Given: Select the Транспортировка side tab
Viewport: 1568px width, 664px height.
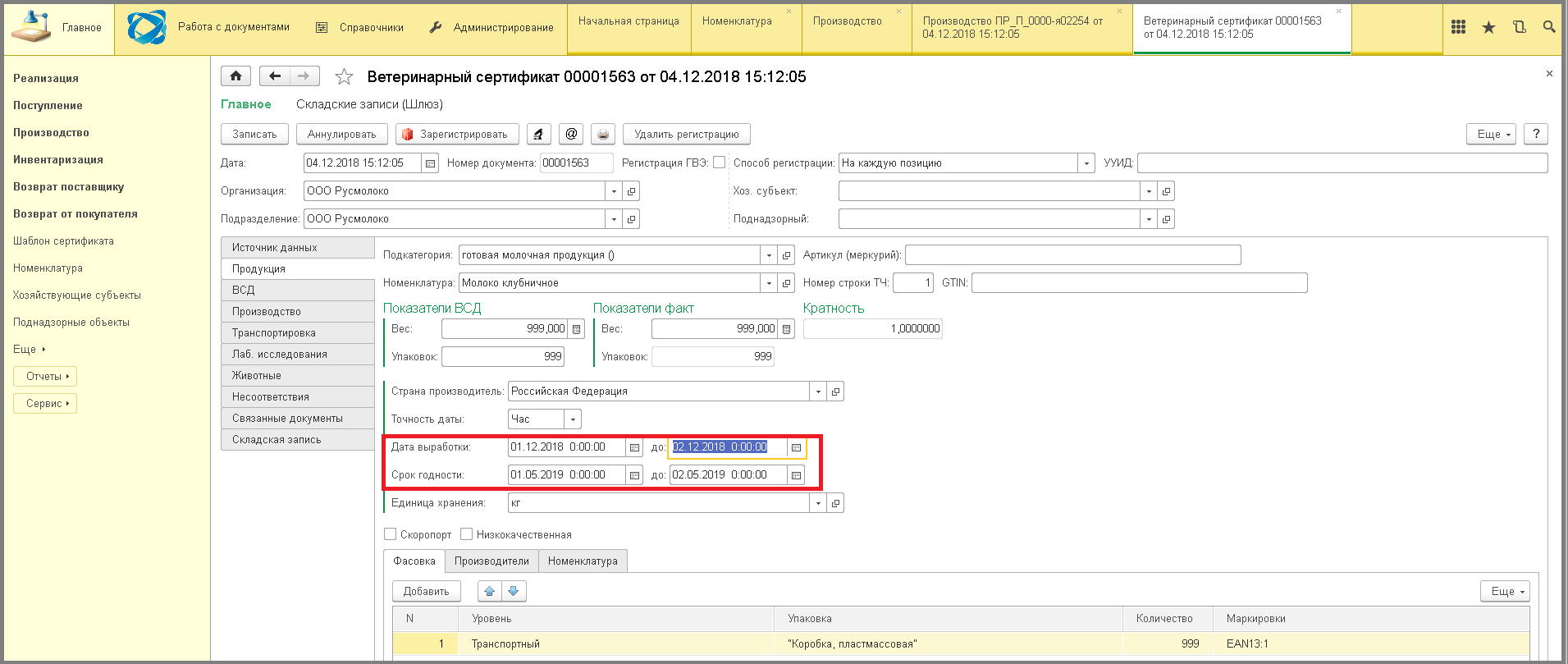Looking at the screenshot, I should coord(274,333).
